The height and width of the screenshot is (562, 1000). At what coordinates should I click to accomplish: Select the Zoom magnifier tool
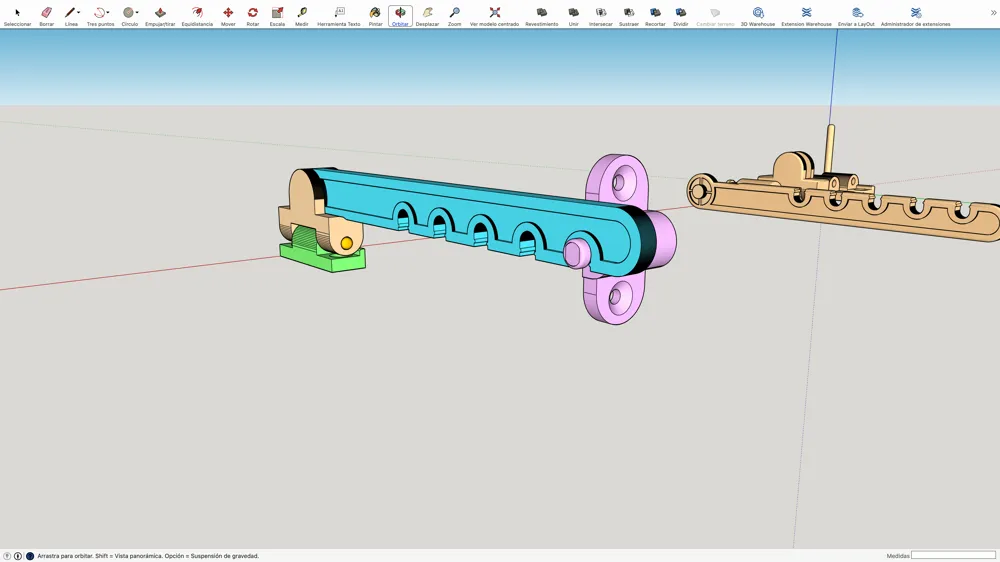click(454, 15)
